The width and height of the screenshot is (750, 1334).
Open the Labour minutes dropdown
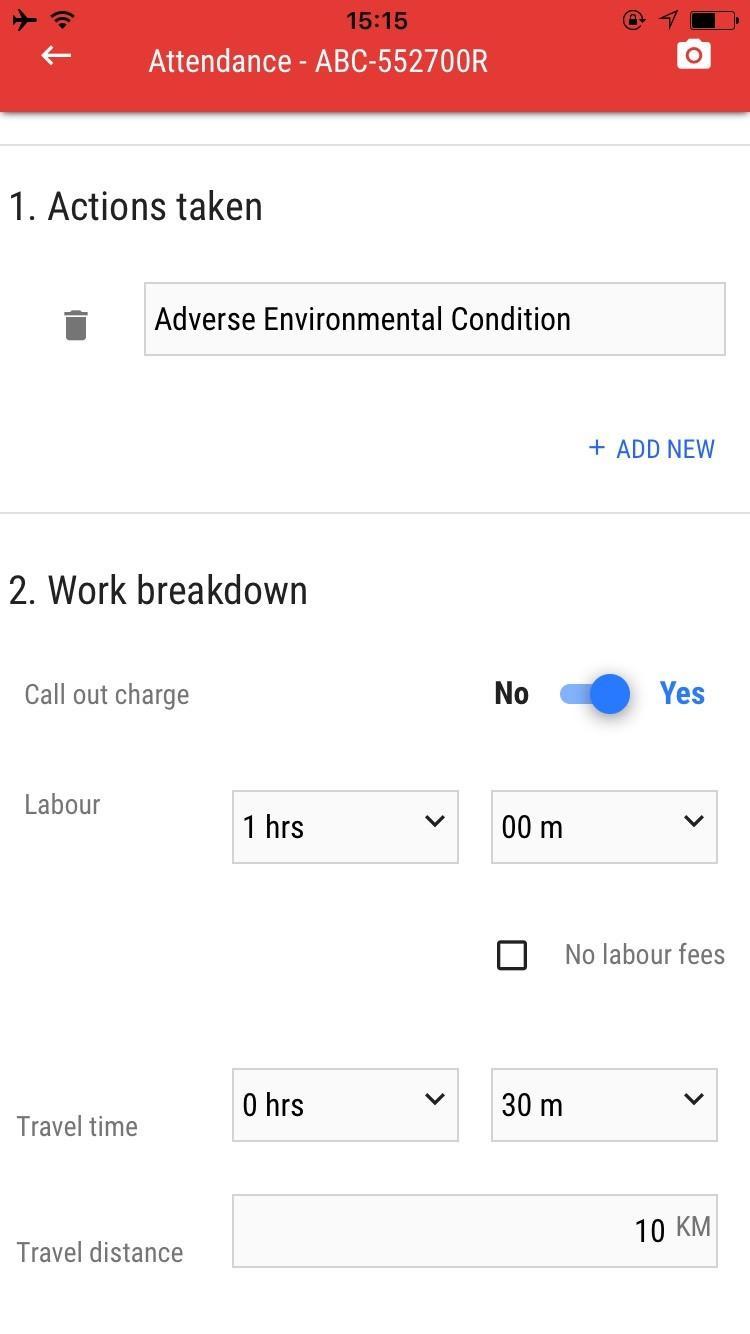point(604,827)
